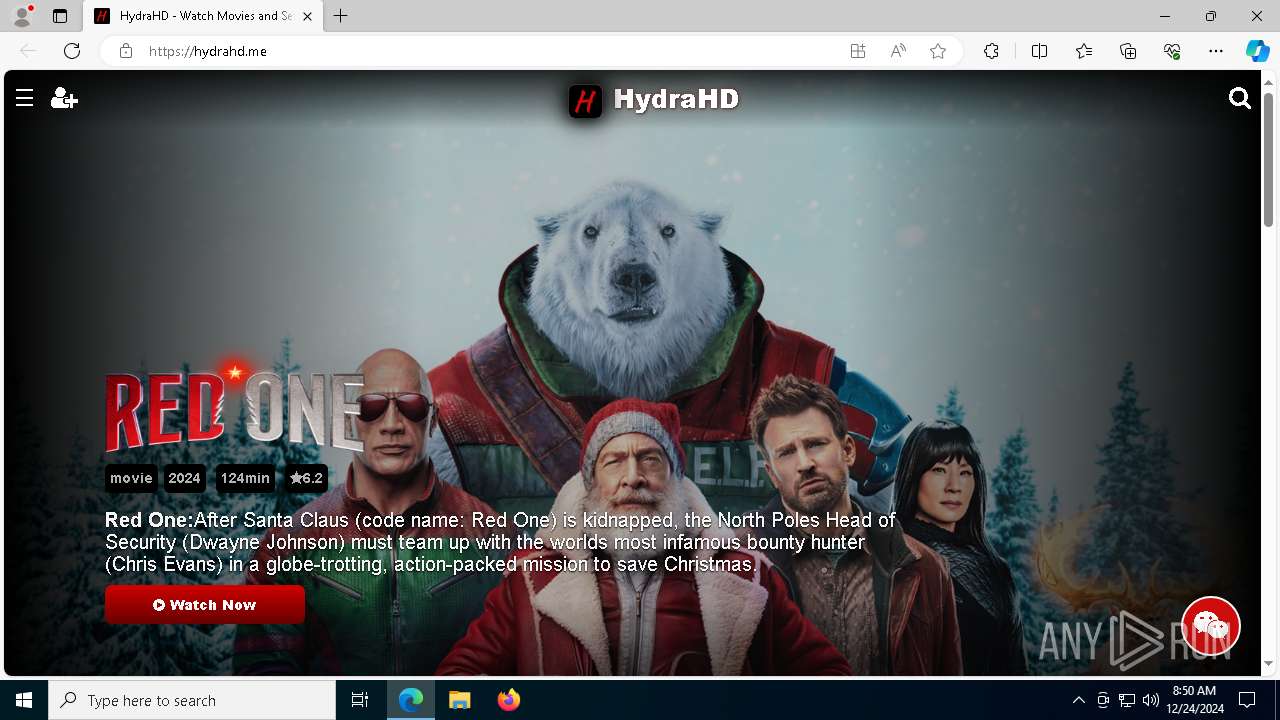Open the network status icon

click(1127, 700)
